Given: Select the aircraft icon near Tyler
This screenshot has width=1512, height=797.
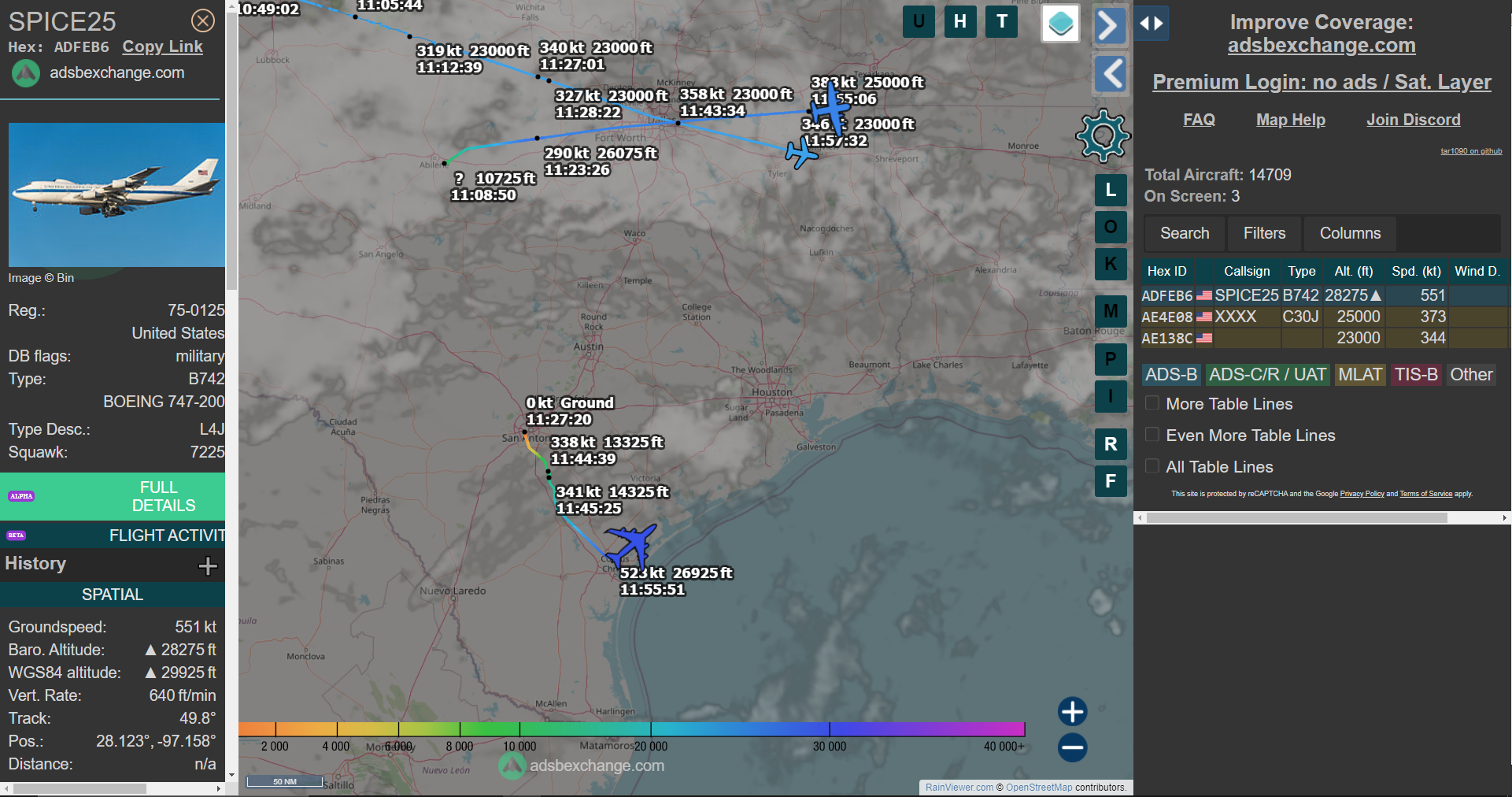Looking at the screenshot, I should coord(801,153).
